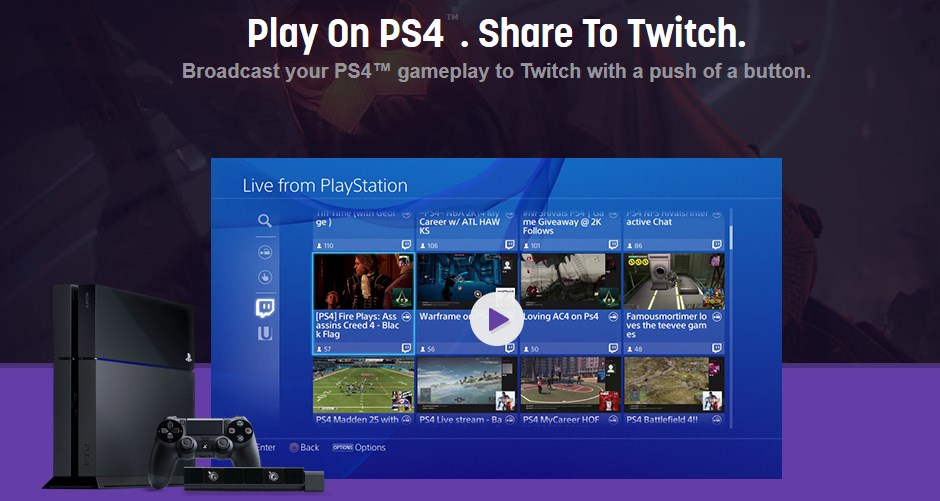Click controller badge beside PS4 Live stream title
The width and height of the screenshot is (940, 501).
click(510, 420)
